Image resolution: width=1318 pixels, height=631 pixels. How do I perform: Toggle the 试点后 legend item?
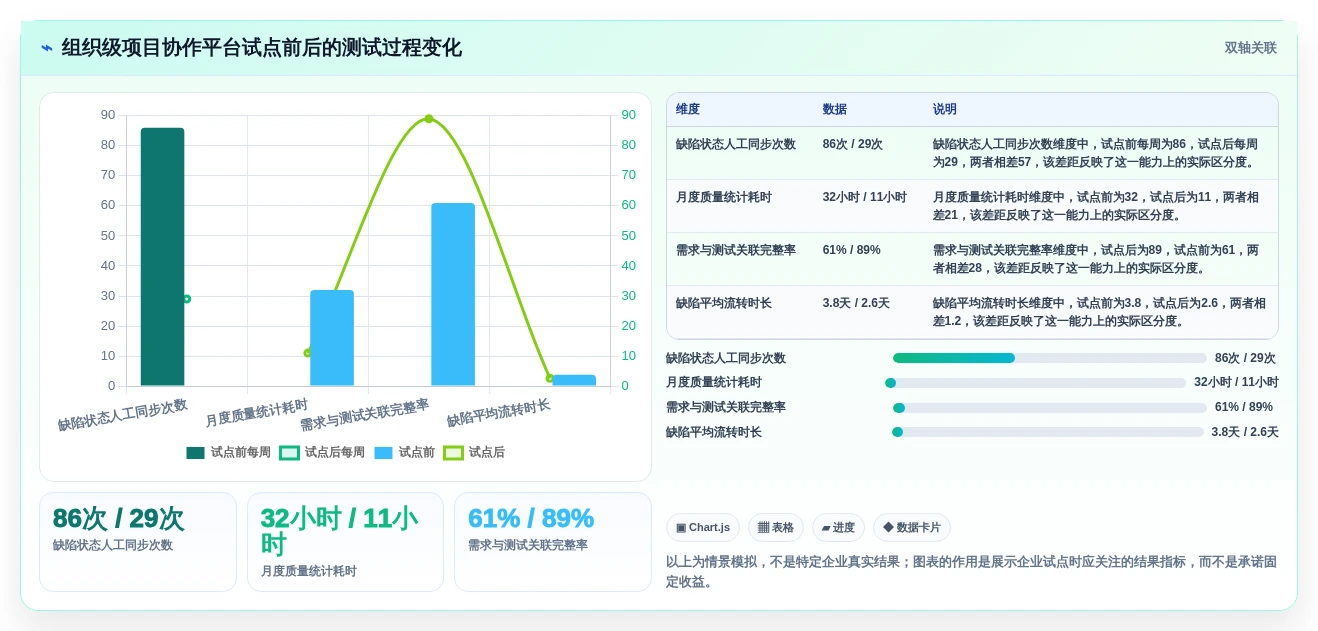474,452
